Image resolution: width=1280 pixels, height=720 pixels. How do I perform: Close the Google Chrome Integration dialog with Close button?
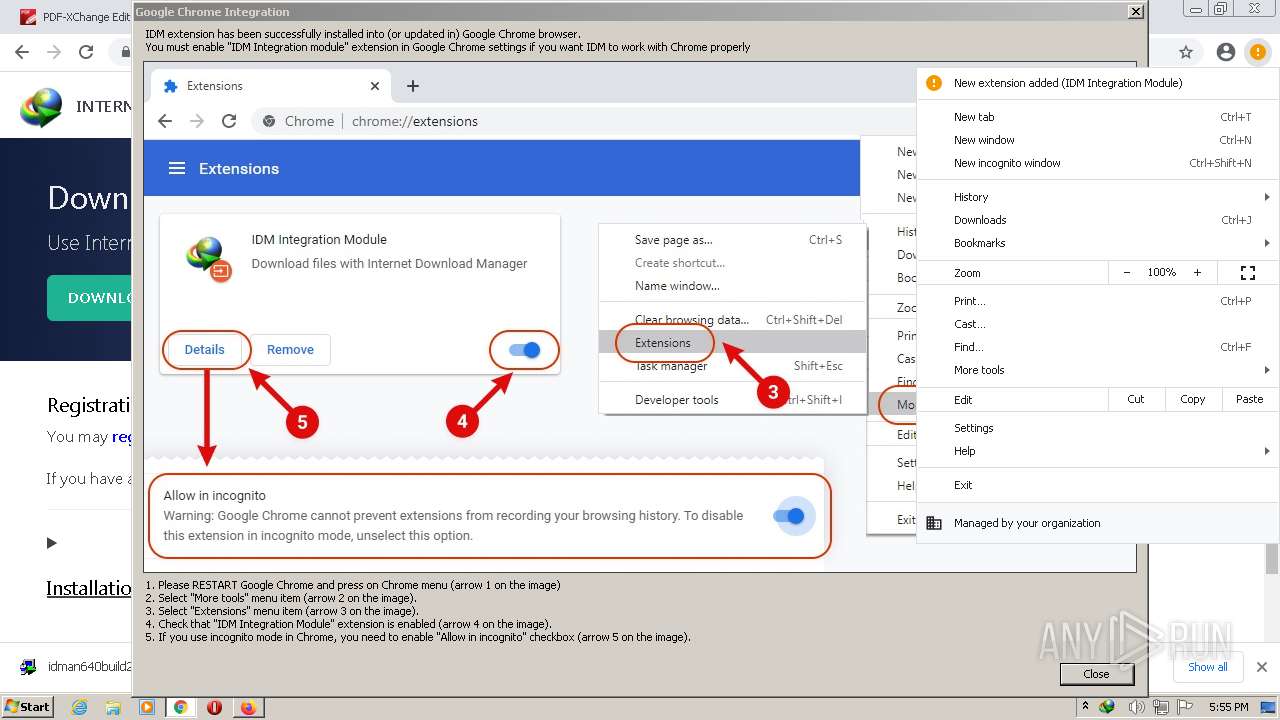coord(1096,674)
